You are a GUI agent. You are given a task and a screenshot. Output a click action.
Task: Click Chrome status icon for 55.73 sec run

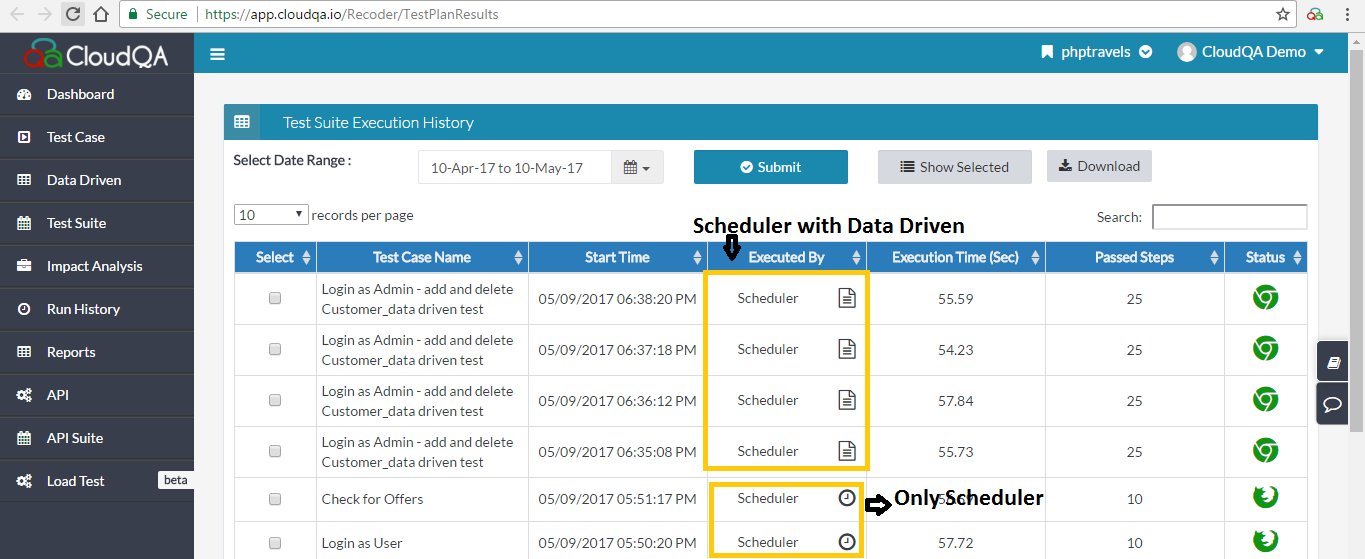[1266, 451]
